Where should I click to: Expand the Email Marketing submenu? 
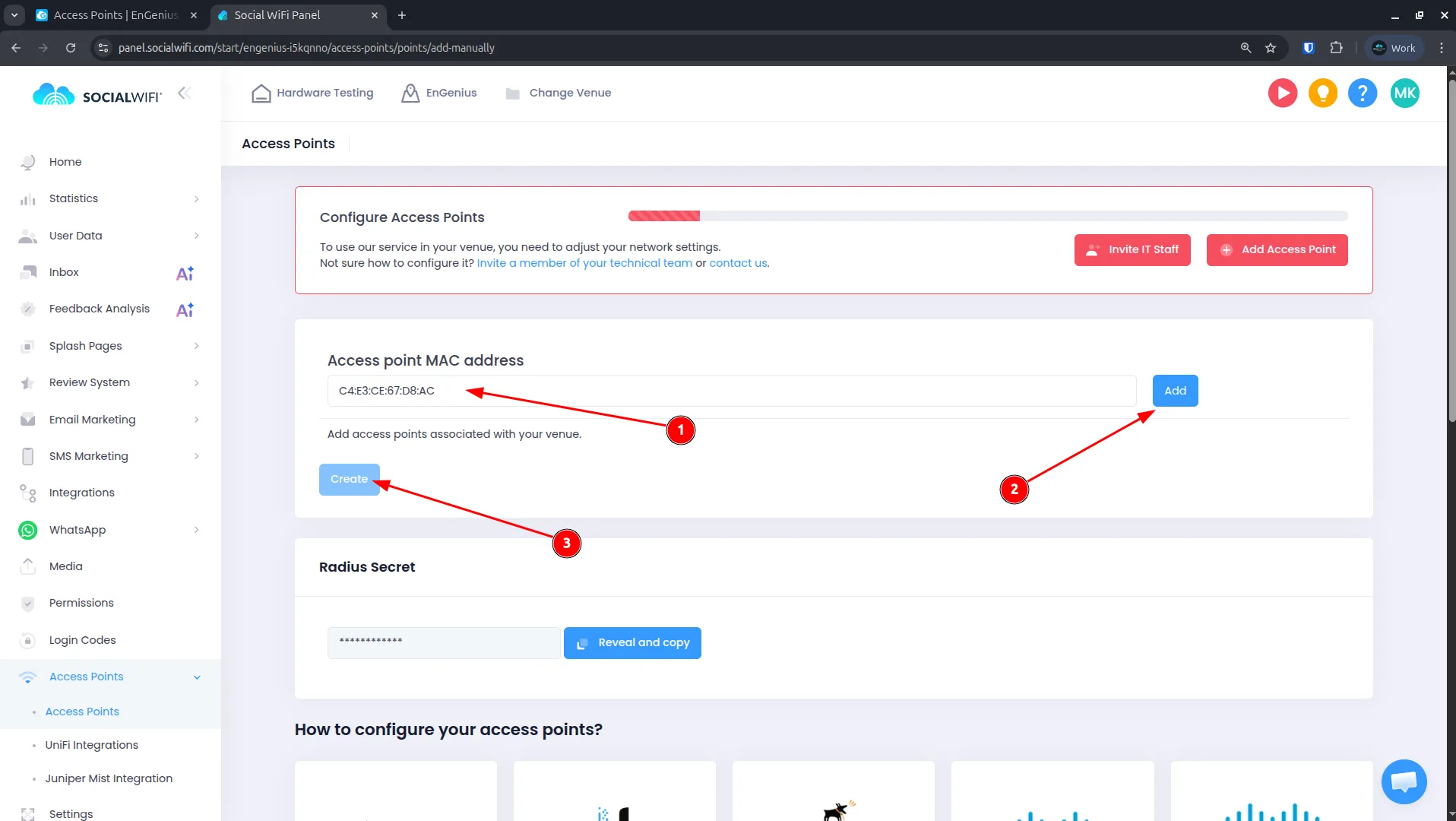coord(112,420)
